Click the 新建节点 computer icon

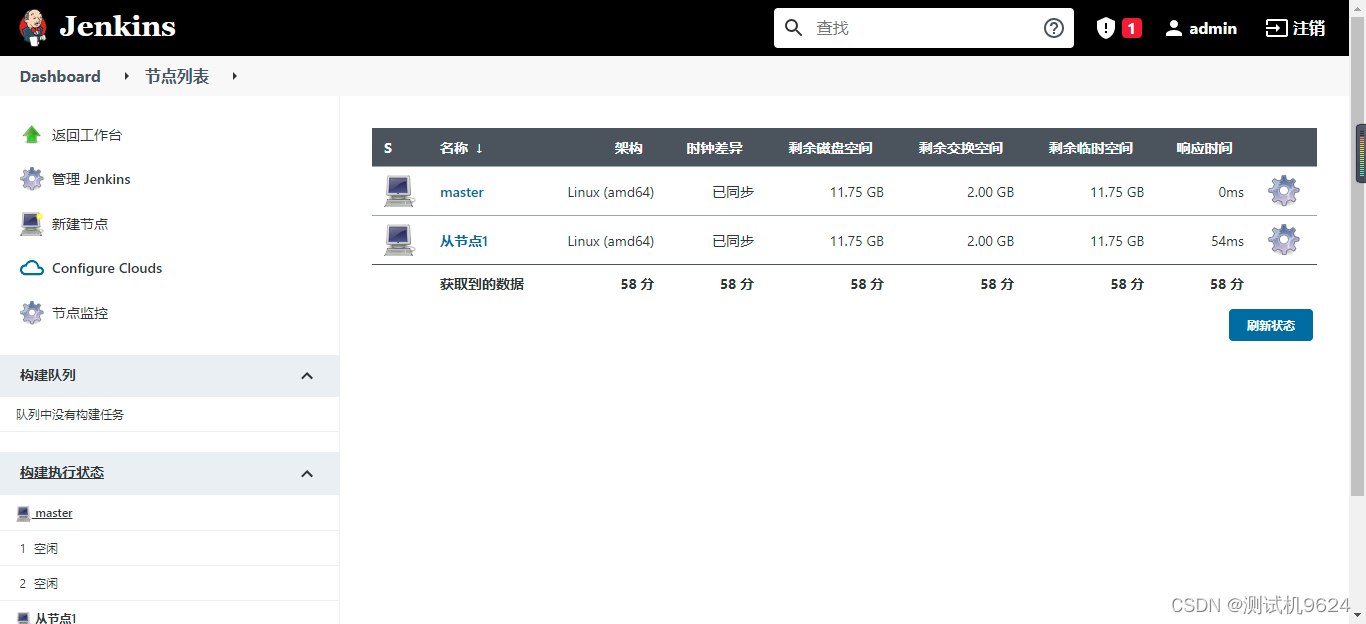click(31, 224)
